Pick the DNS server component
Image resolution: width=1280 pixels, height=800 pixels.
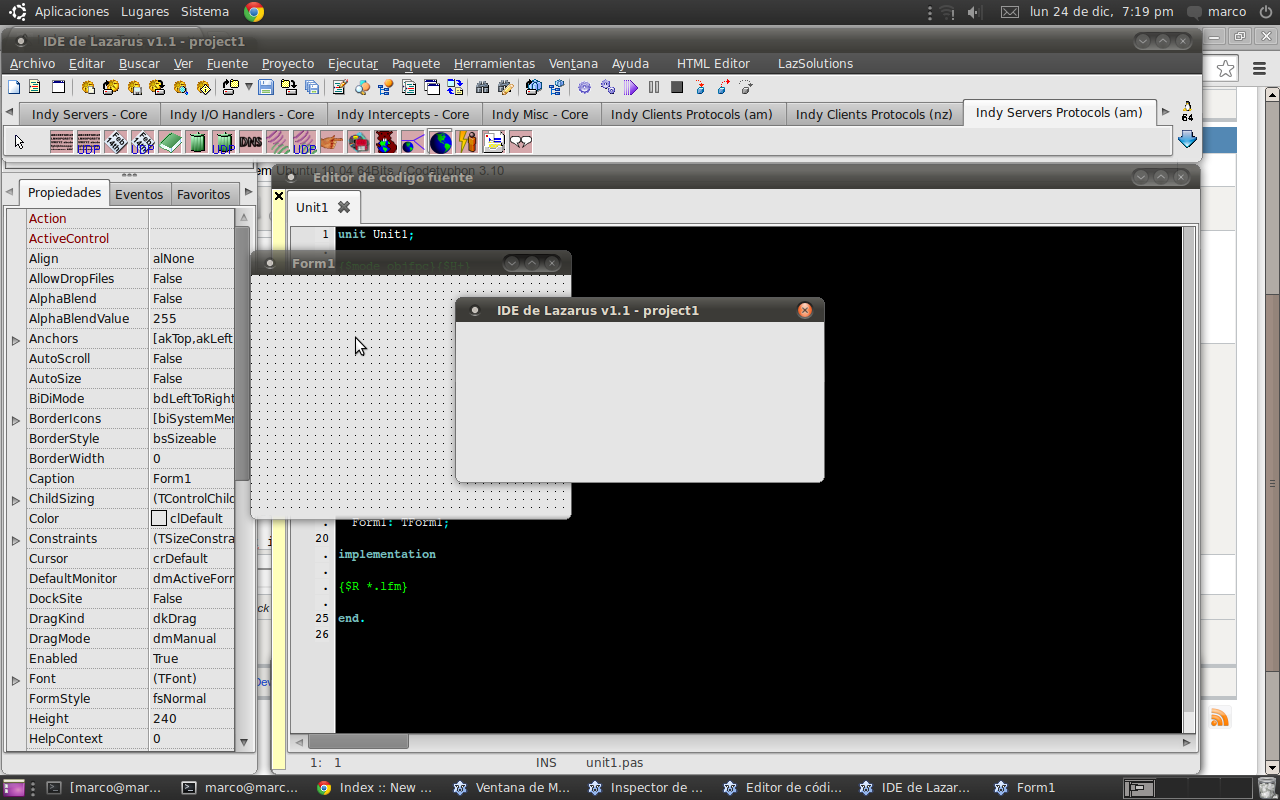coord(250,142)
